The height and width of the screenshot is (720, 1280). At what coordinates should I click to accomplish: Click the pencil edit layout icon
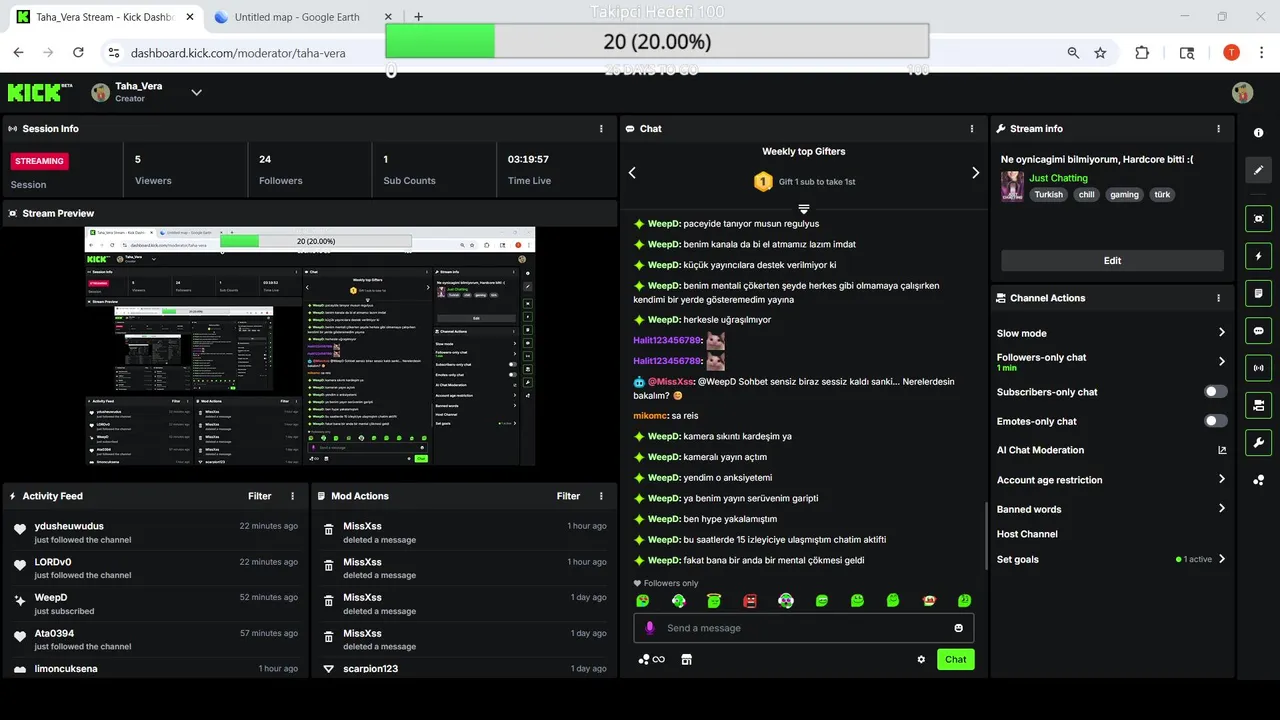pyautogui.click(x=1258, y=170)
